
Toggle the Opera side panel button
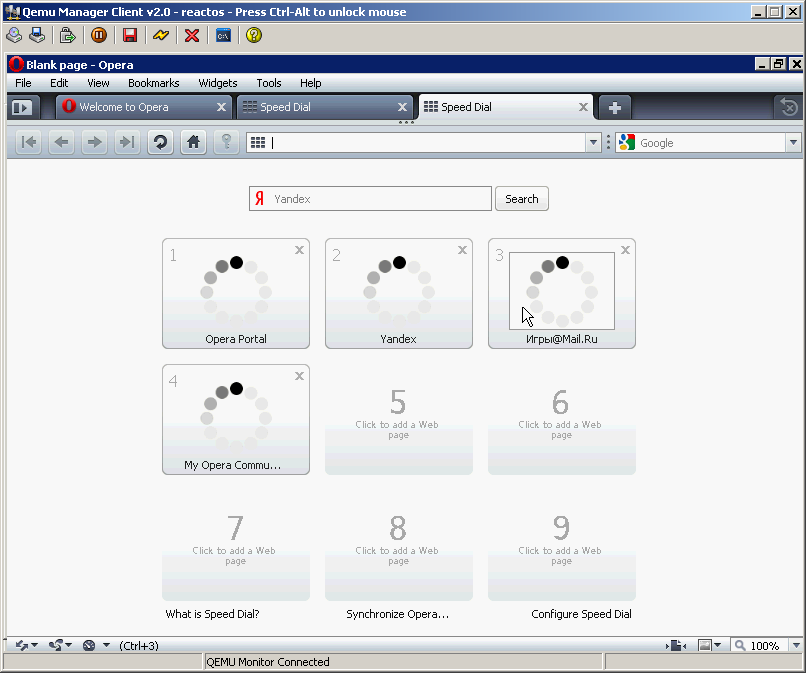21,107
